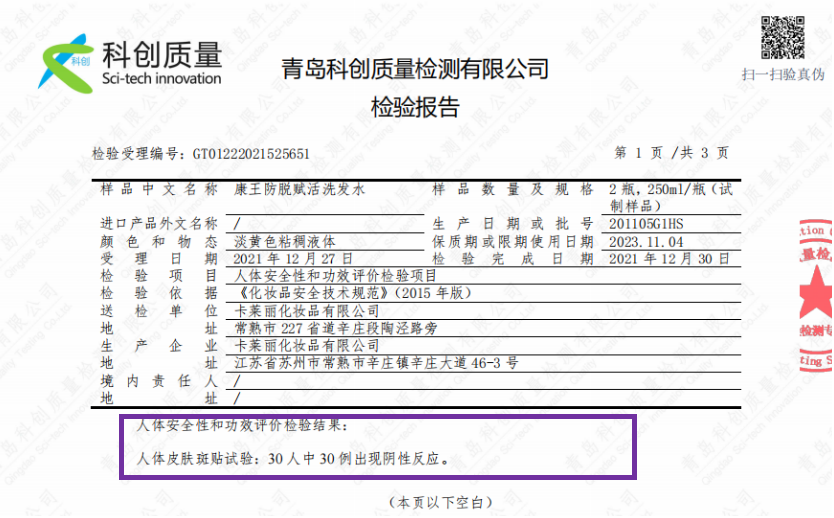Image resolution: width=834 pixels, height=518 pixels.
Task: Click the label 检验依据
Action: [x=159, y=293]
